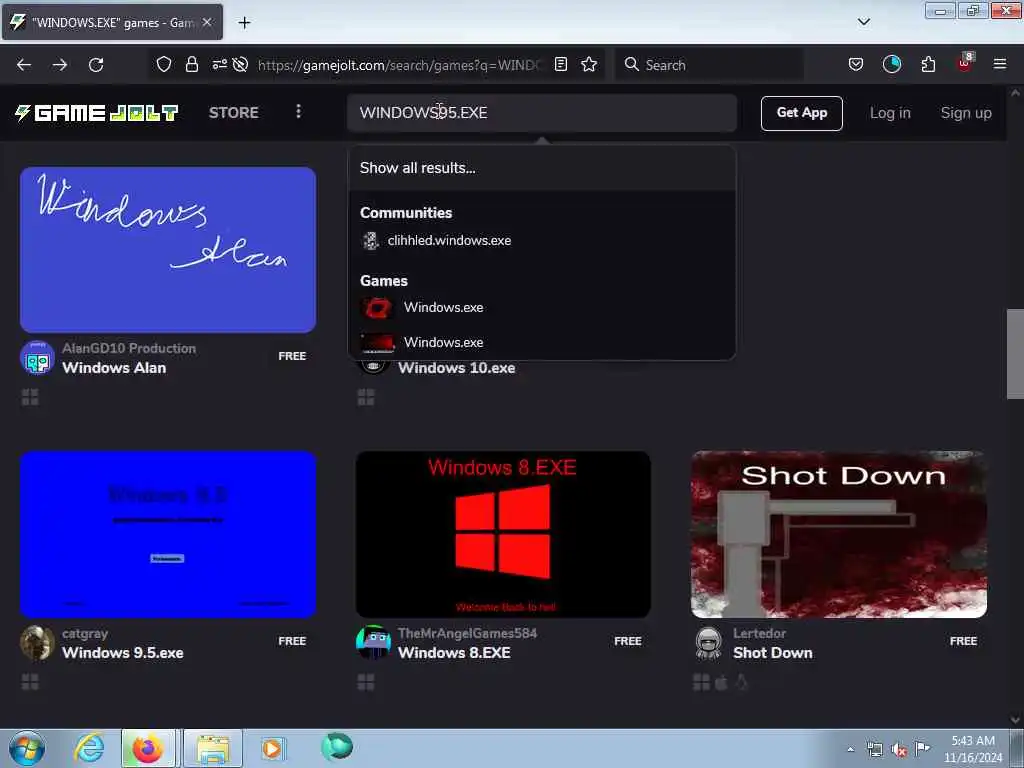
Task: Click the Action Center flag tray icon
Action: 922,749
